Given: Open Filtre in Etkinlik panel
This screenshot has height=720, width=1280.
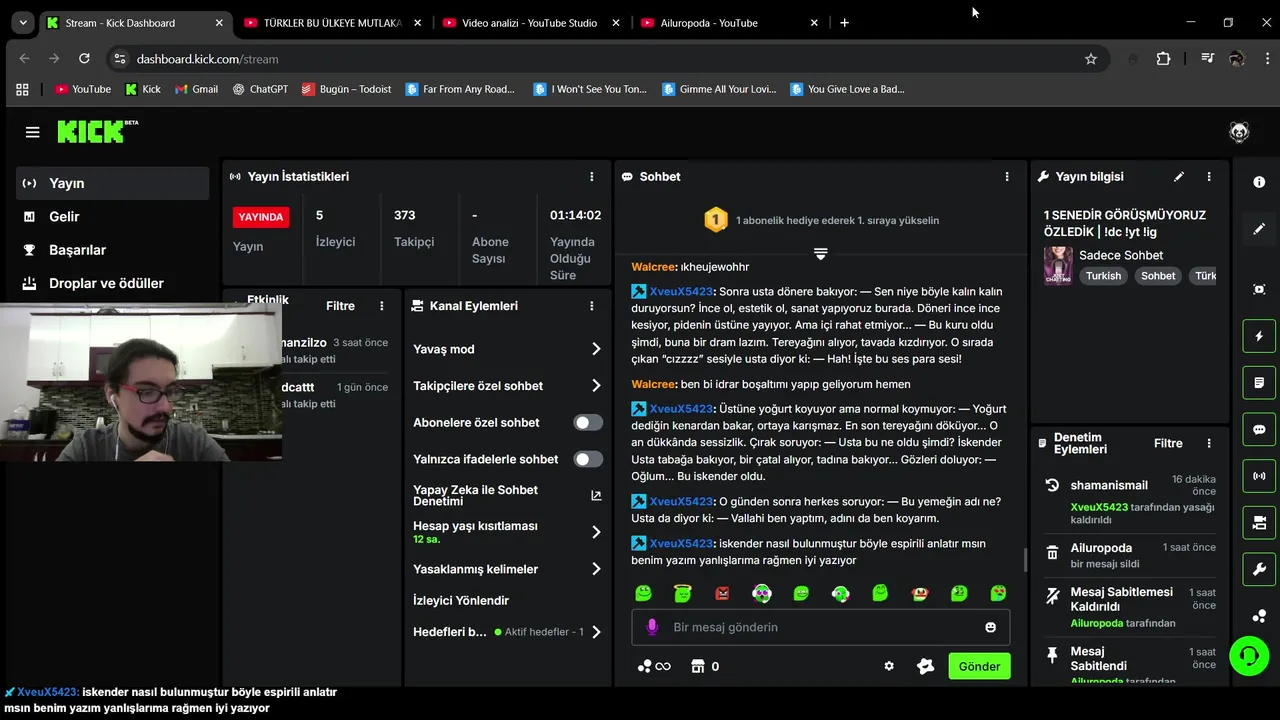Looking at the screenshot, I should pyautogui.click(x=340, y=306).
